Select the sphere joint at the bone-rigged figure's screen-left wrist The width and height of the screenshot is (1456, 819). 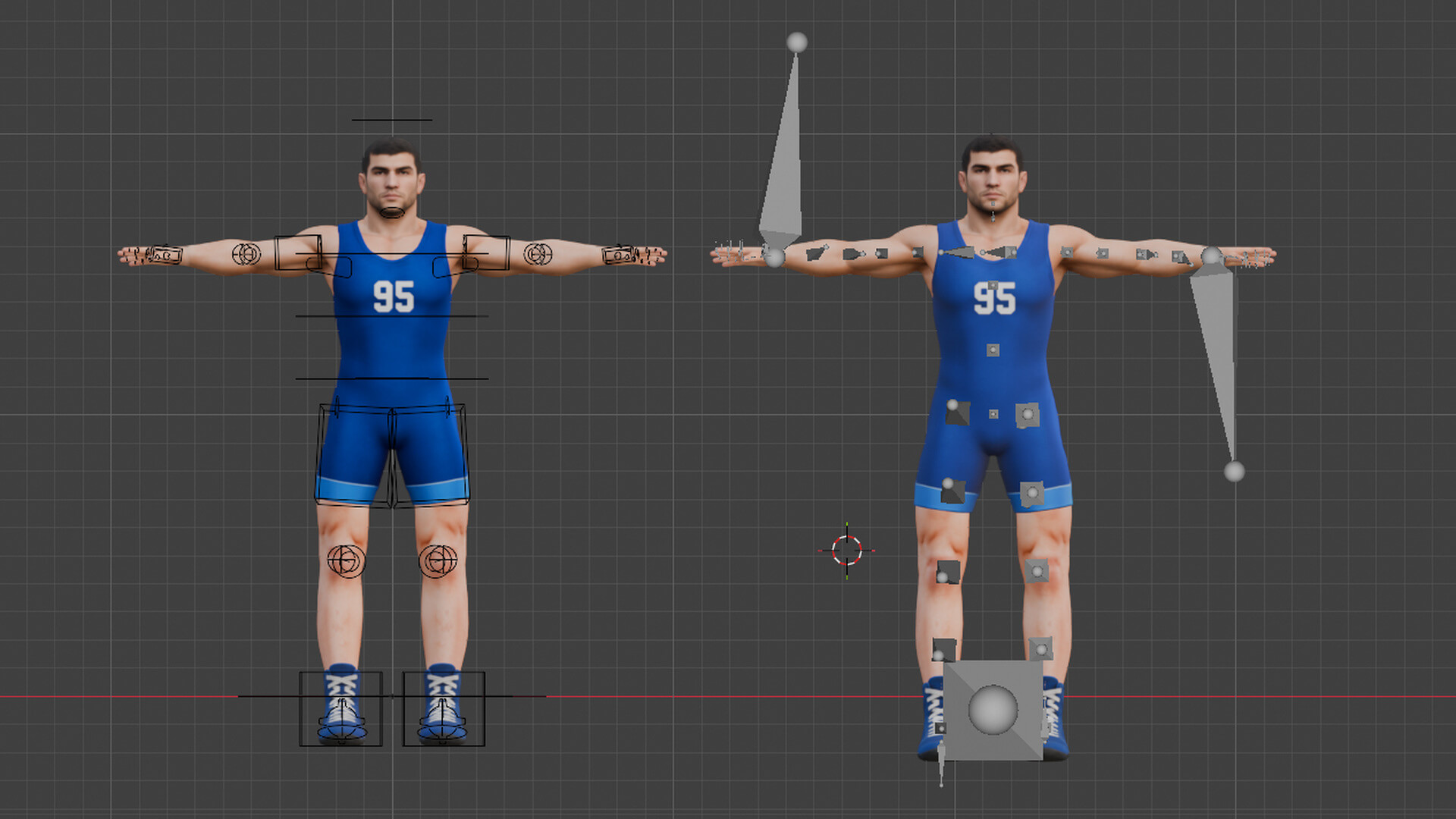pyautogui.click(x=774, y=257)
